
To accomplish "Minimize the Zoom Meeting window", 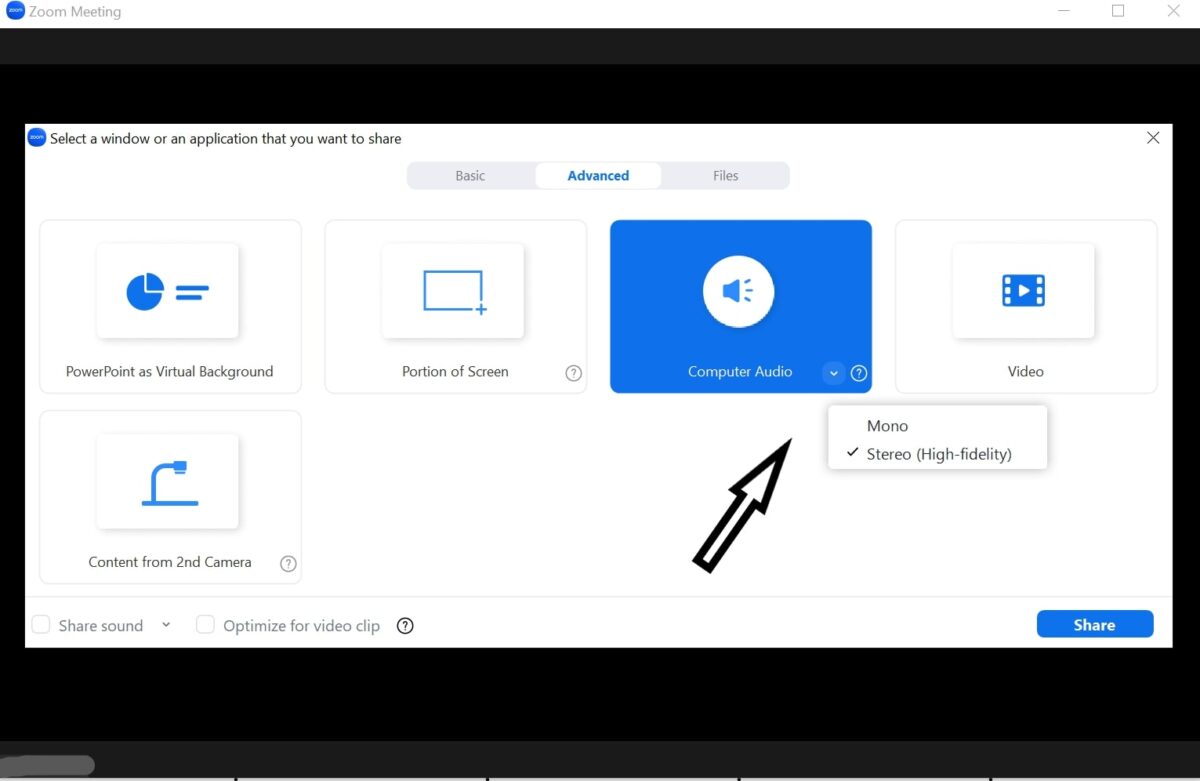I will point(1063,11).
